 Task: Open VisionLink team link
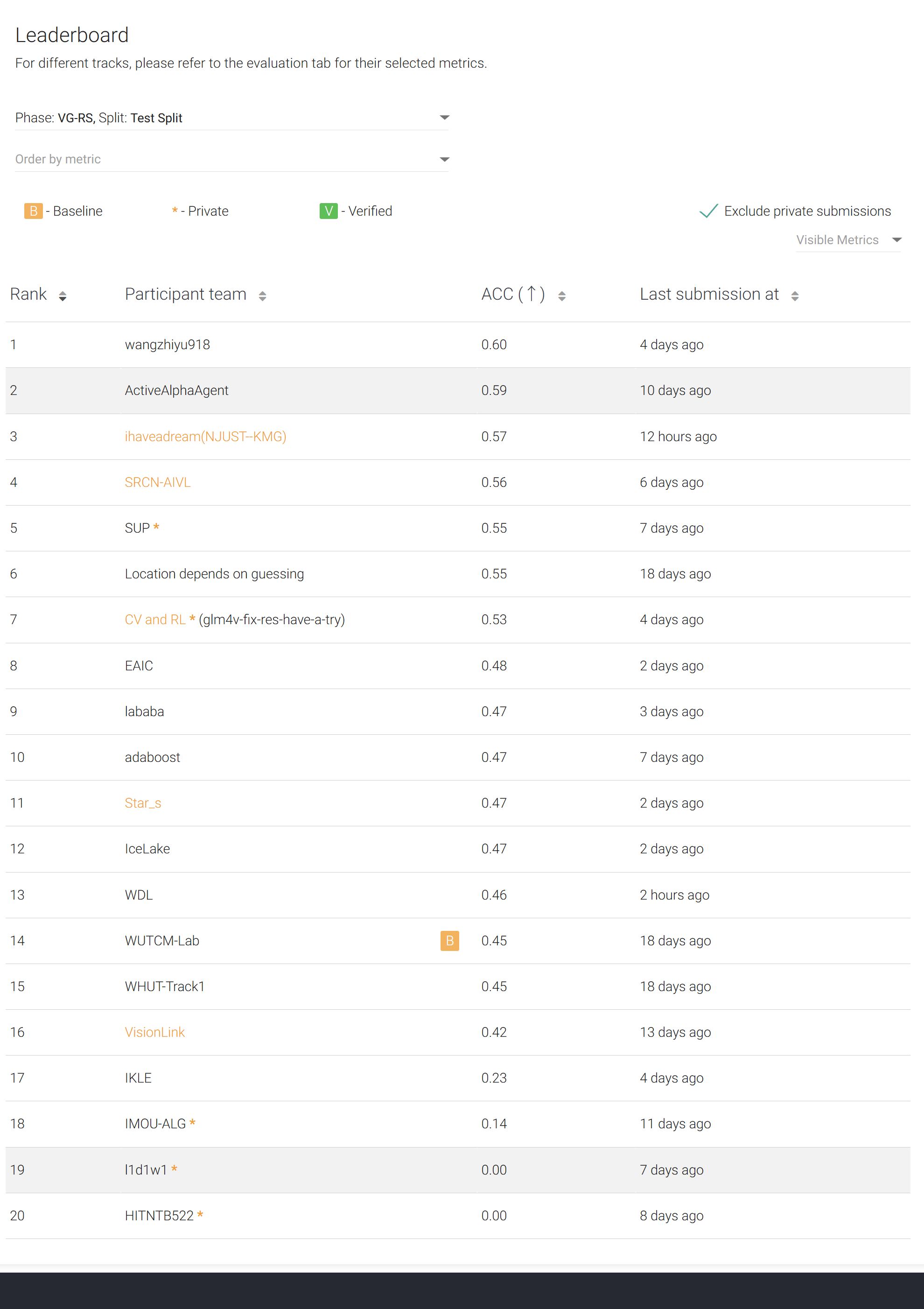[154, 1033]
